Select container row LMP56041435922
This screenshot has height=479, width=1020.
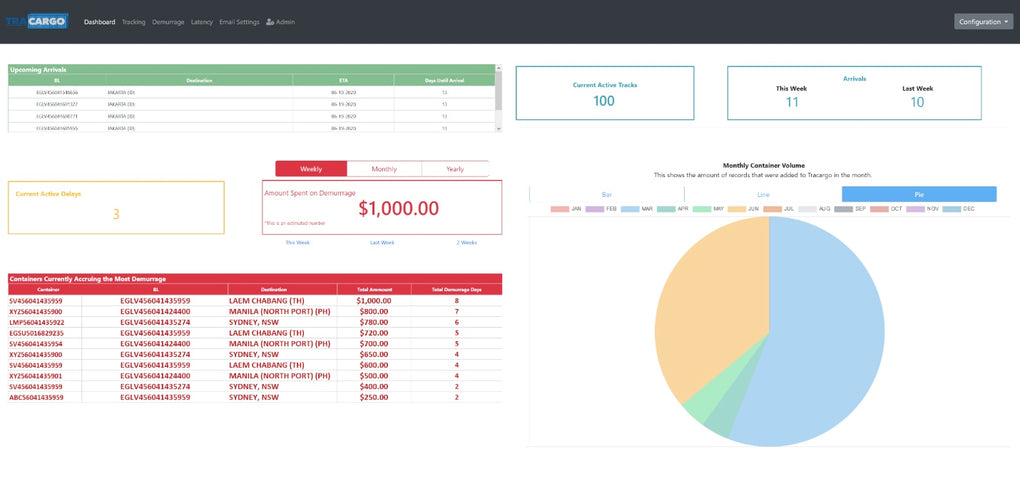click(x=37, y=322)
